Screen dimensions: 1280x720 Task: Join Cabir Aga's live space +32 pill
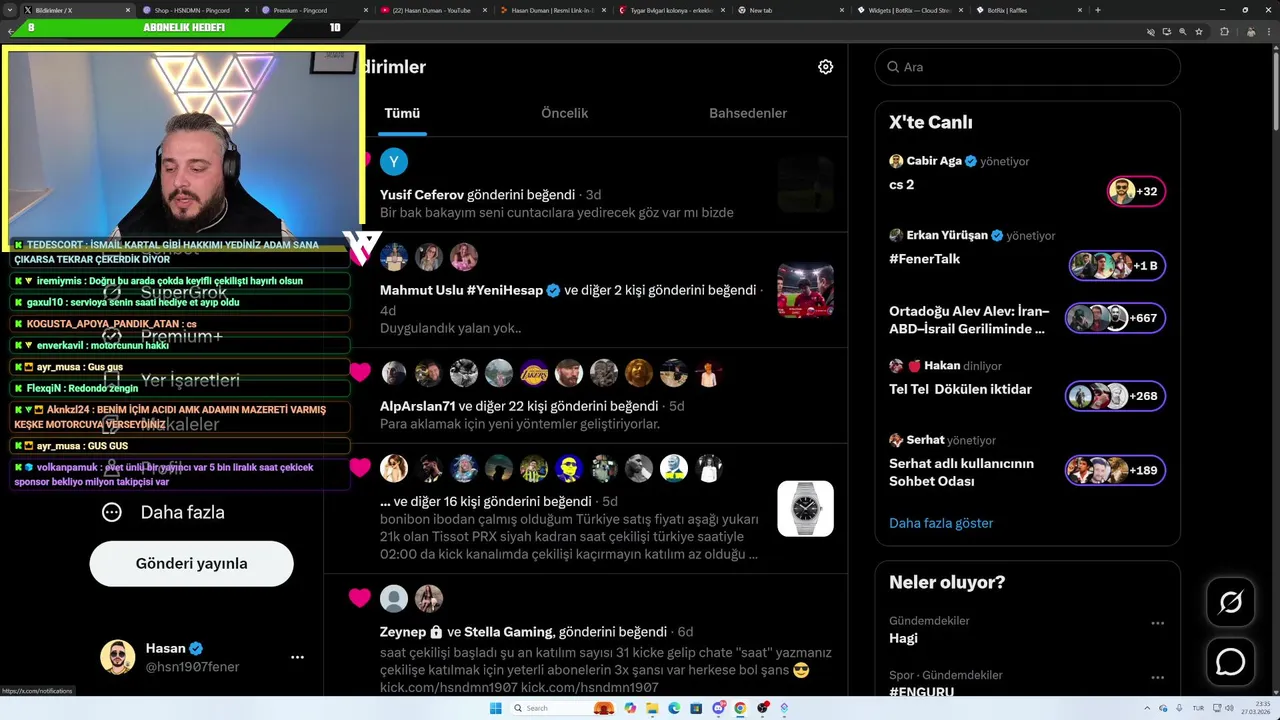click(1136, 191)
